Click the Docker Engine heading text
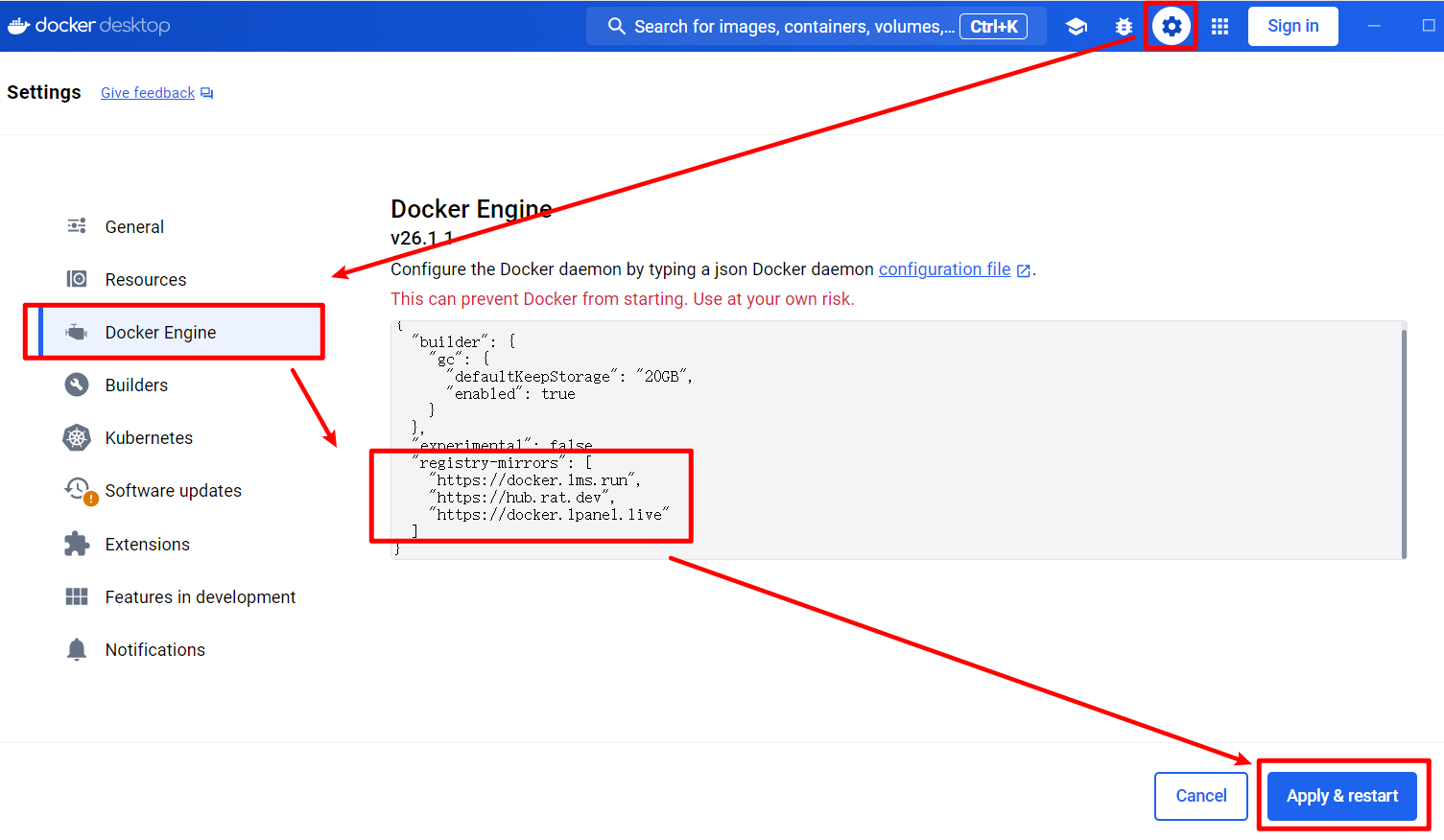1444x840 pixels. tap(471, 209)
